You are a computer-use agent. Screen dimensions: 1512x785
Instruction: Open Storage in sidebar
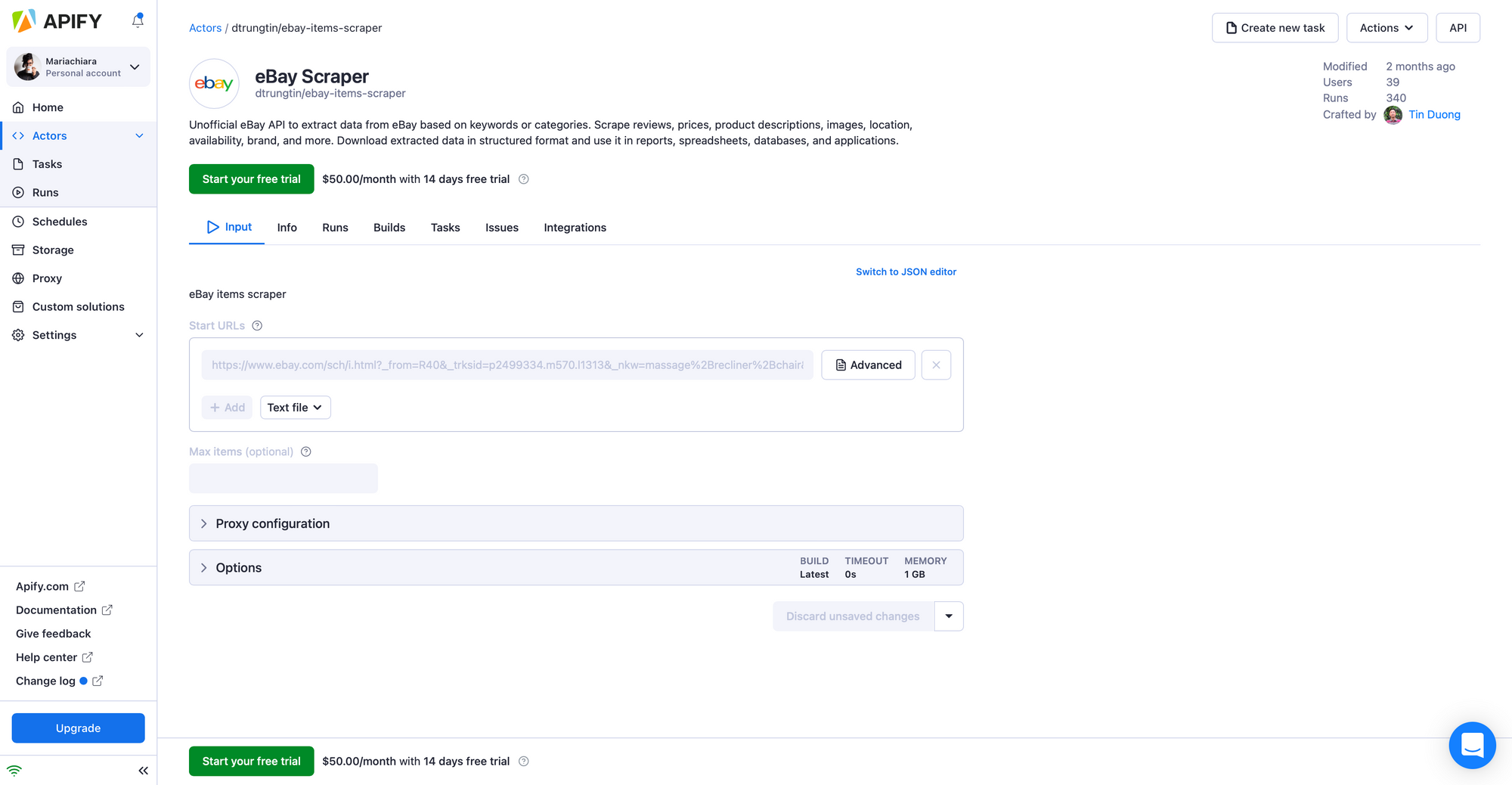79,250
